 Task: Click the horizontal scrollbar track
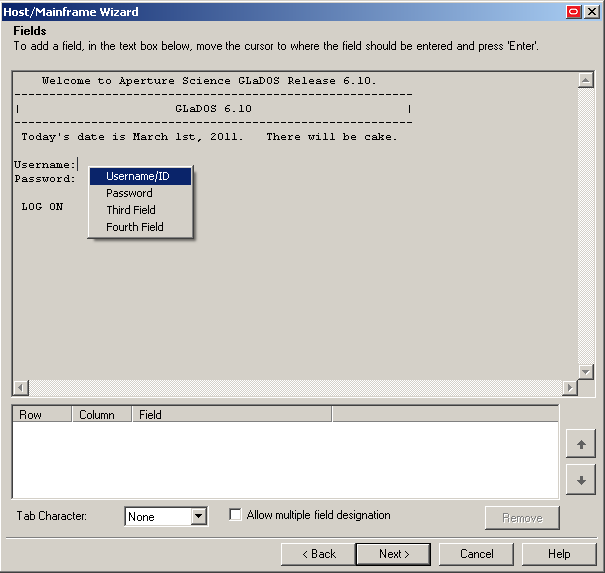296,387
